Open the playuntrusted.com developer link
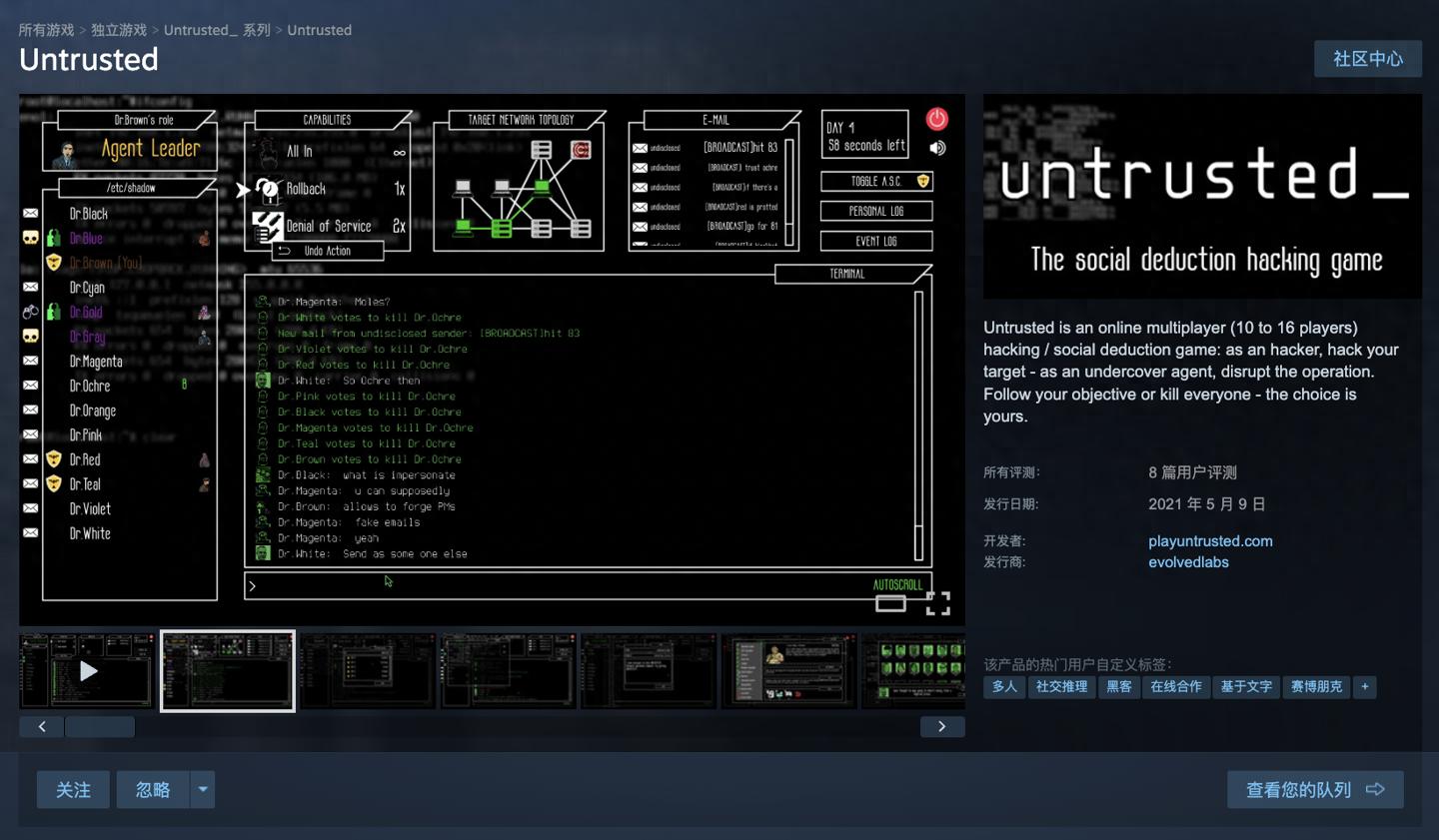Image resolution: width=1439 pixels, height=840 pixels. pyautogui.click(x=1210, y=540)
